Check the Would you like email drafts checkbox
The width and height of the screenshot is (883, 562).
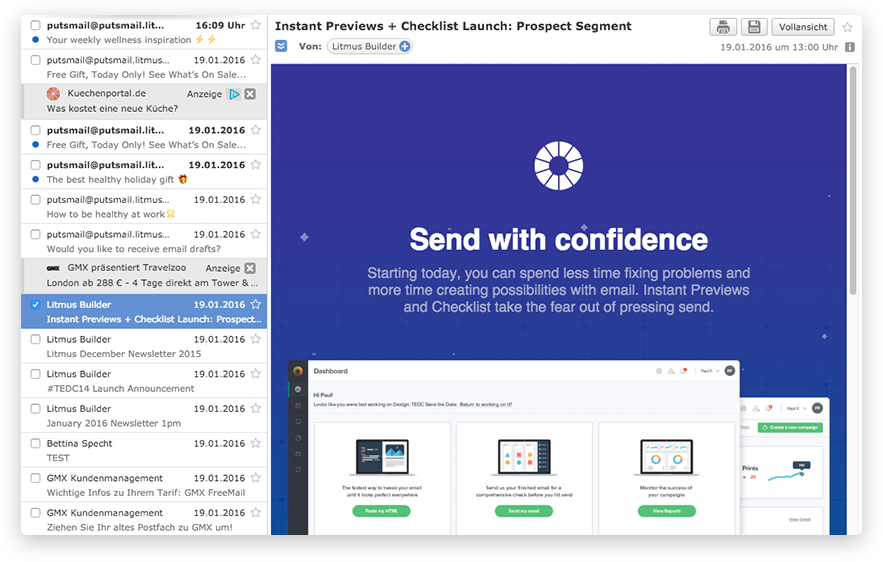point(35,234)
